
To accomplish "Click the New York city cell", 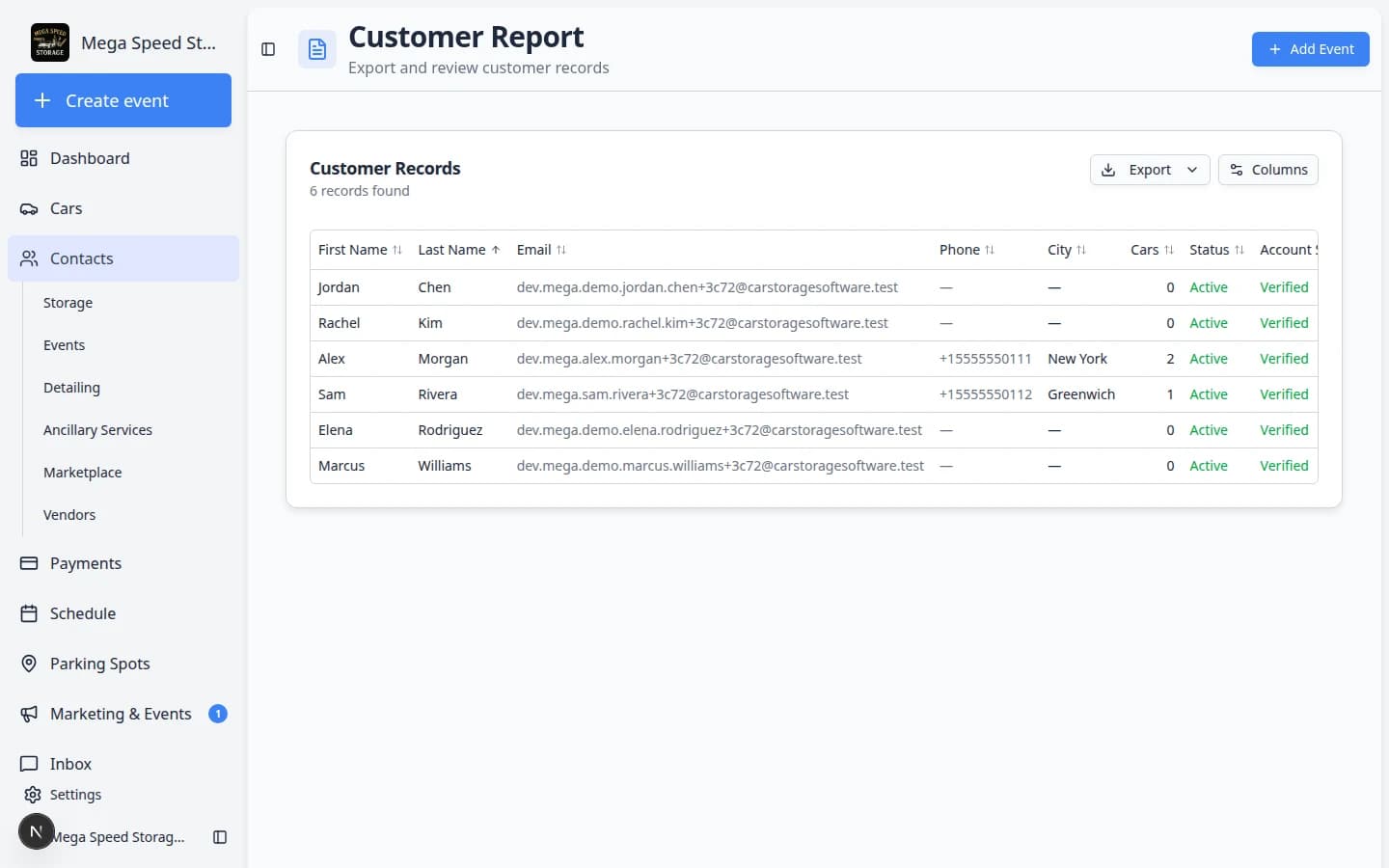I will coord(1077,359).
